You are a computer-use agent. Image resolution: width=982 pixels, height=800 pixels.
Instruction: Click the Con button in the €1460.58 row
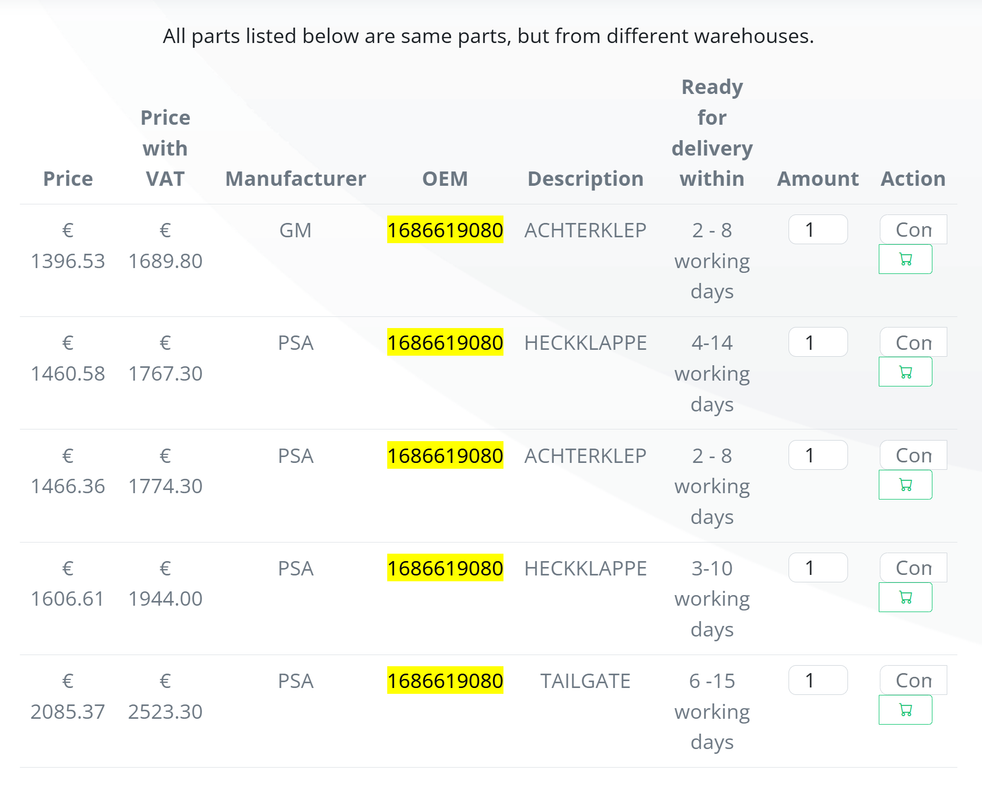(913, 342)
